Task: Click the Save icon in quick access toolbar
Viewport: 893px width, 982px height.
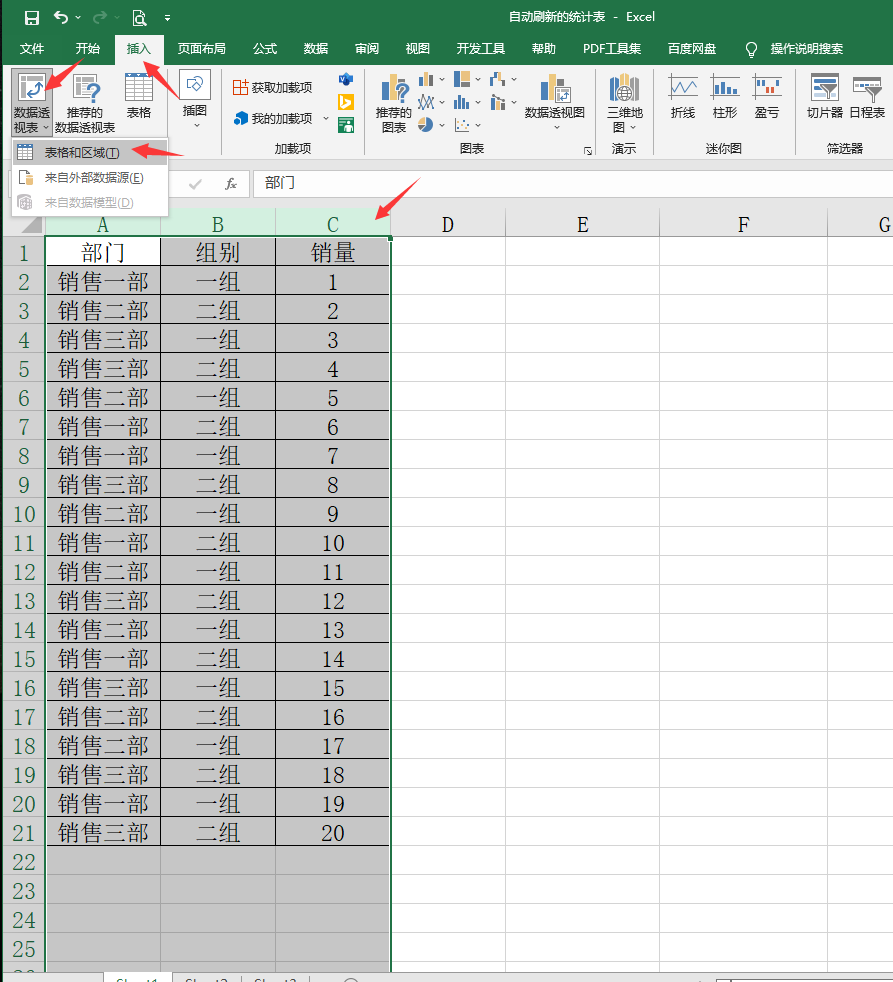Action: point(31,18)
